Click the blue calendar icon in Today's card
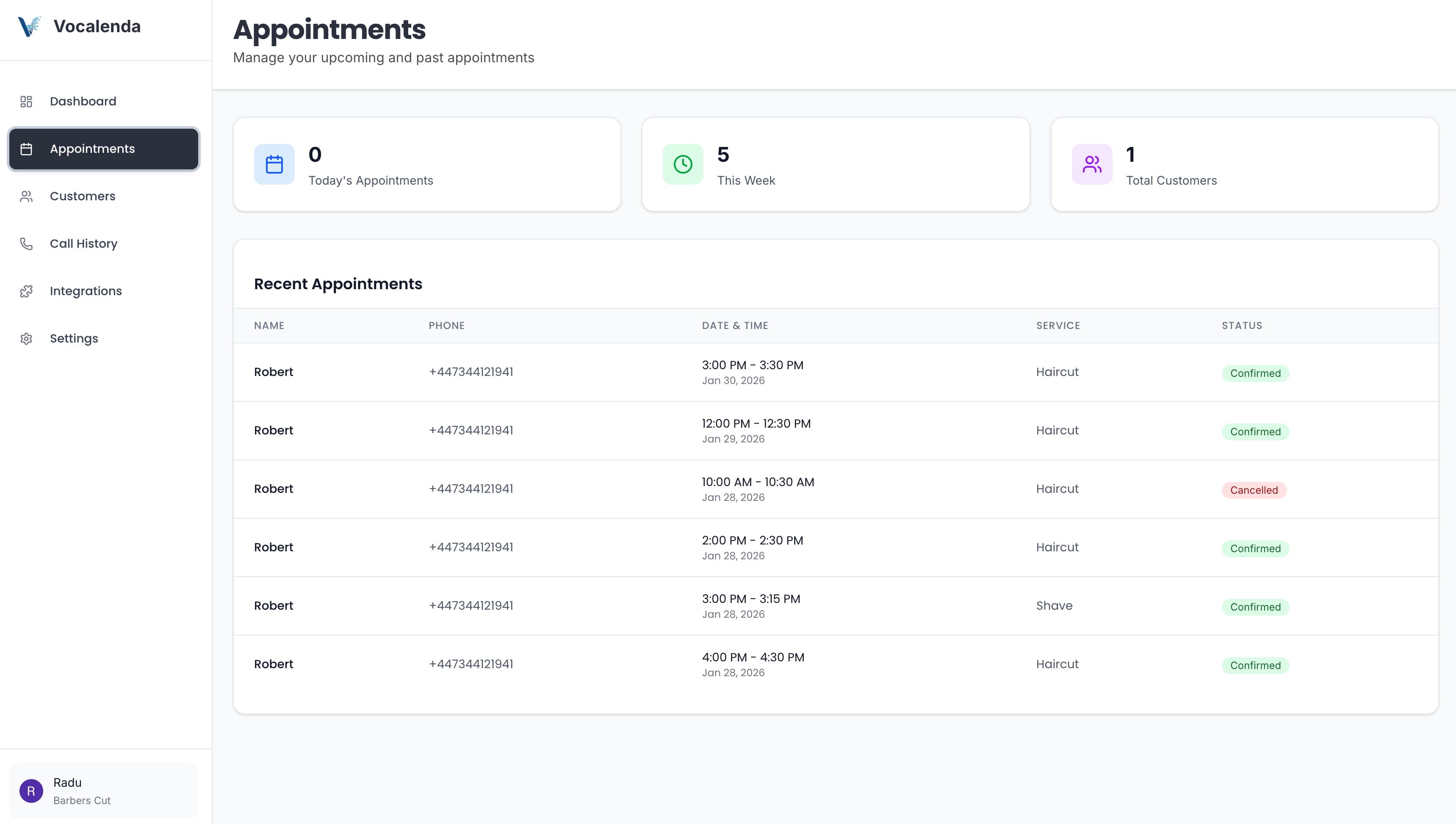The height and width of the screenshot is (824, 1456). tap(274, 165)
